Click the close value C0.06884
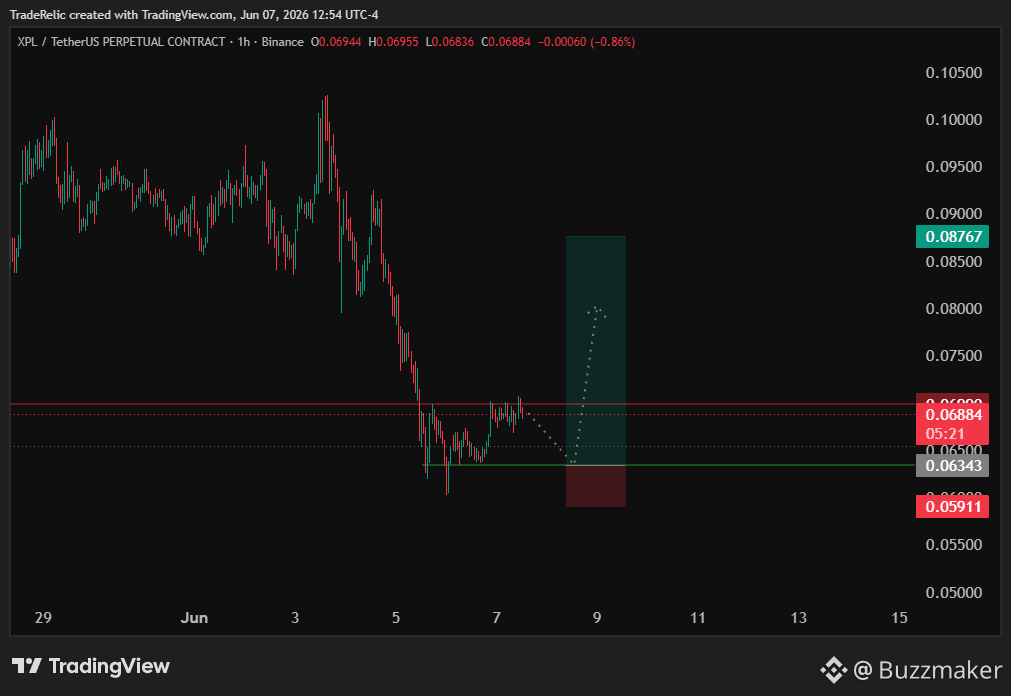The width and height of the screenshot is (1011, 696). (x=506, y=42)
